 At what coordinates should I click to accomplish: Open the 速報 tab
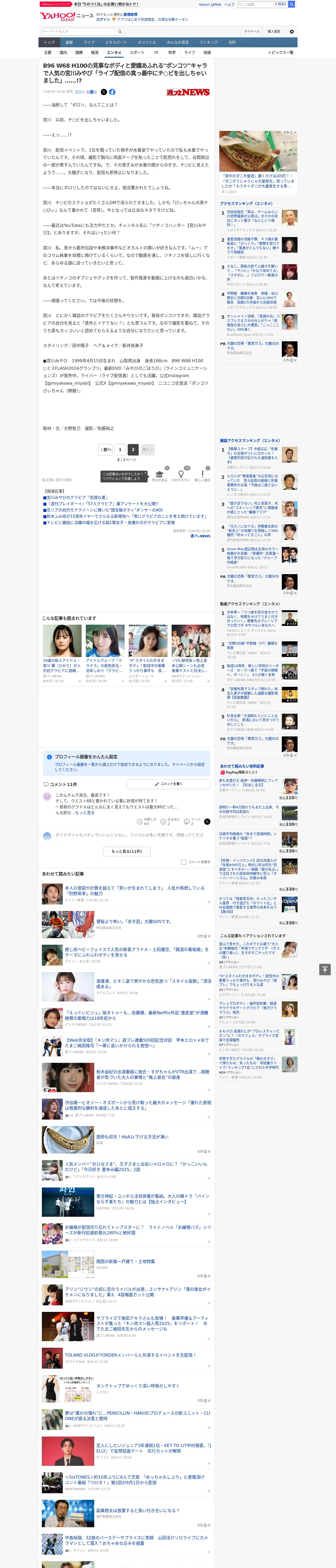pyautogui.click(x=69, y=43)
